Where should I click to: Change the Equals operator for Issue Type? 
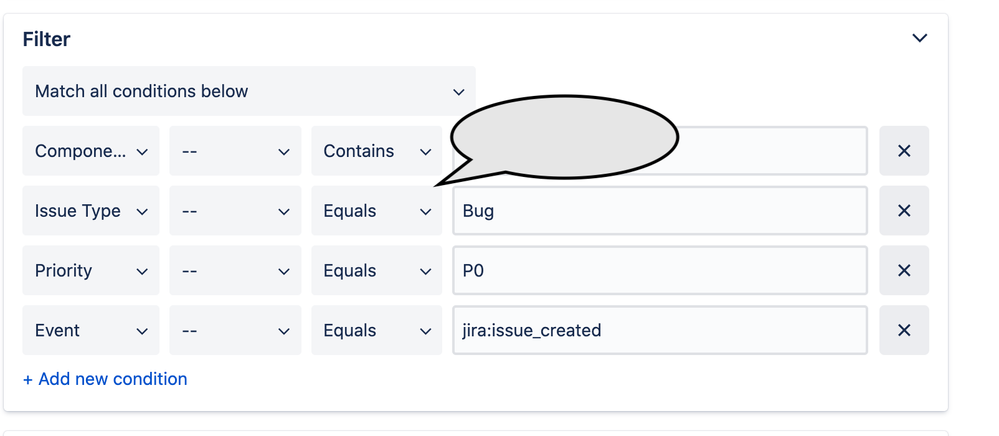pyautogui.click(x=377, y=211)
